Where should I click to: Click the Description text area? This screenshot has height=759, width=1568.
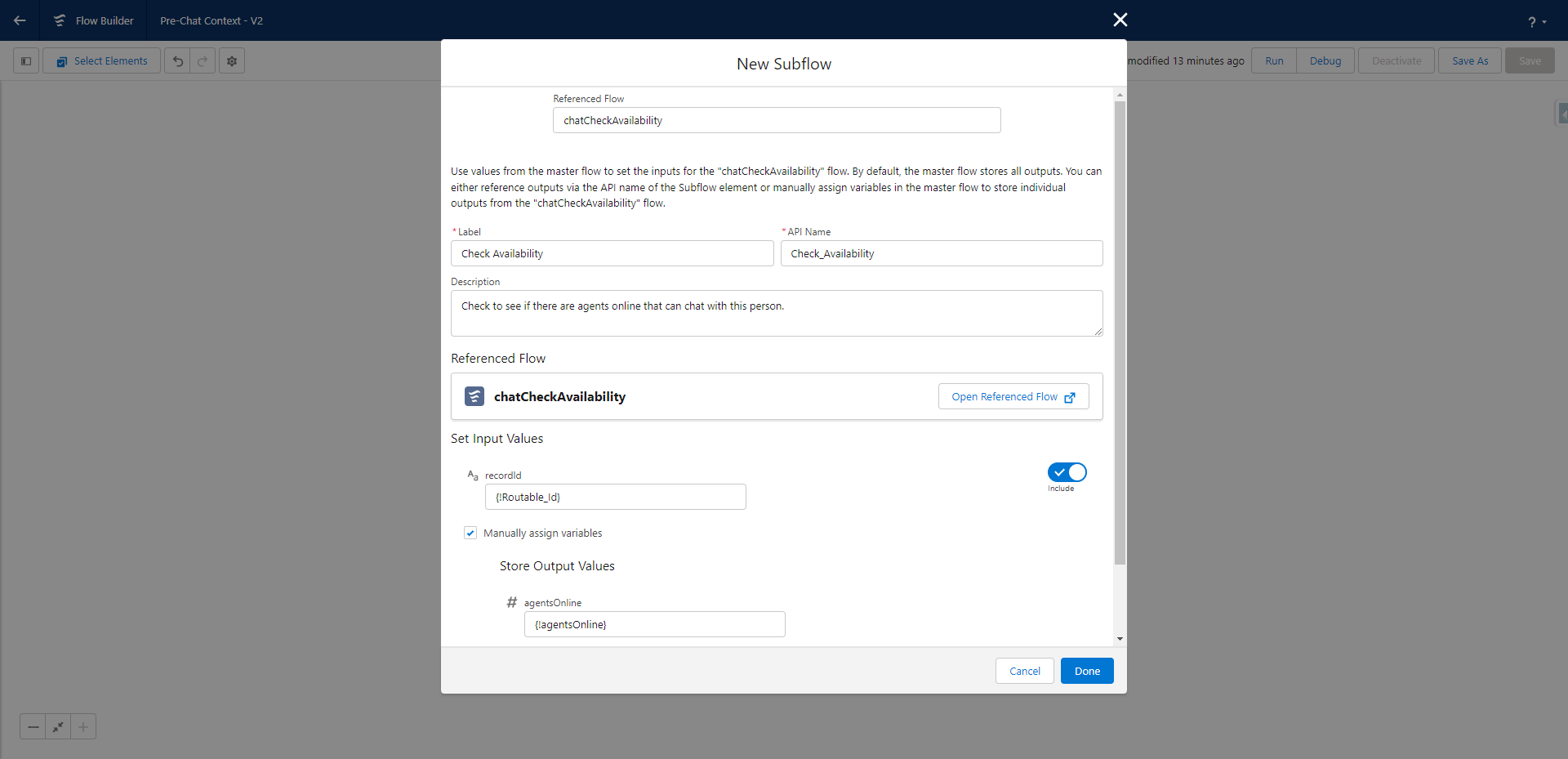777,313
